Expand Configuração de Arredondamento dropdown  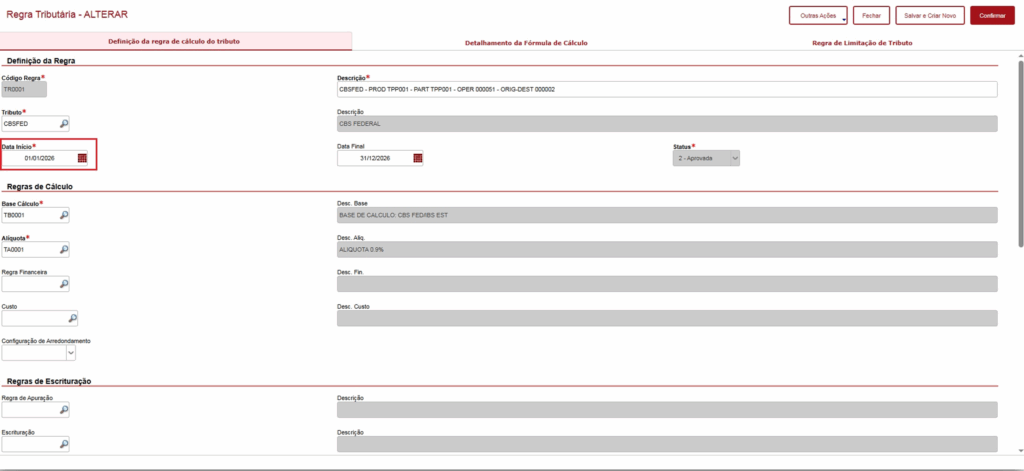[71, 353]
